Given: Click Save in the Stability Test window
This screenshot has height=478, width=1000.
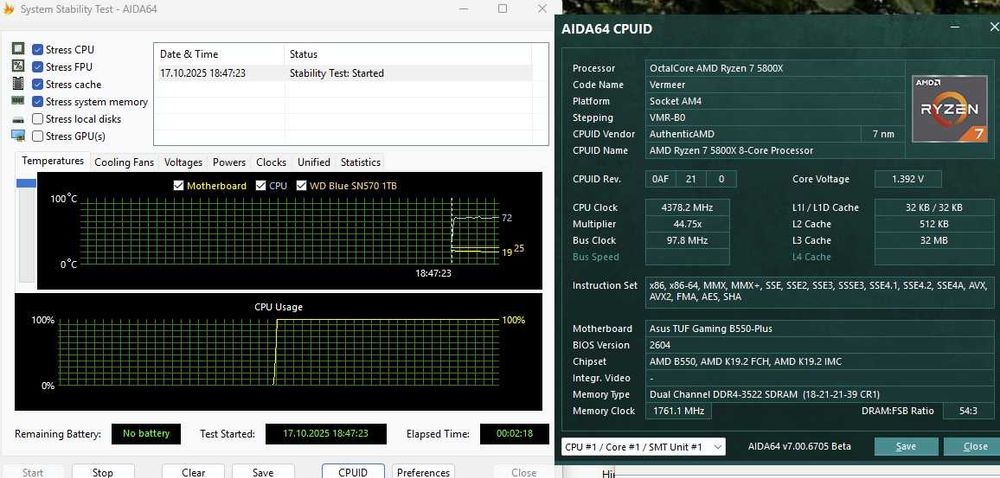Looking at the screenshot, I should (x=263, y=472).
